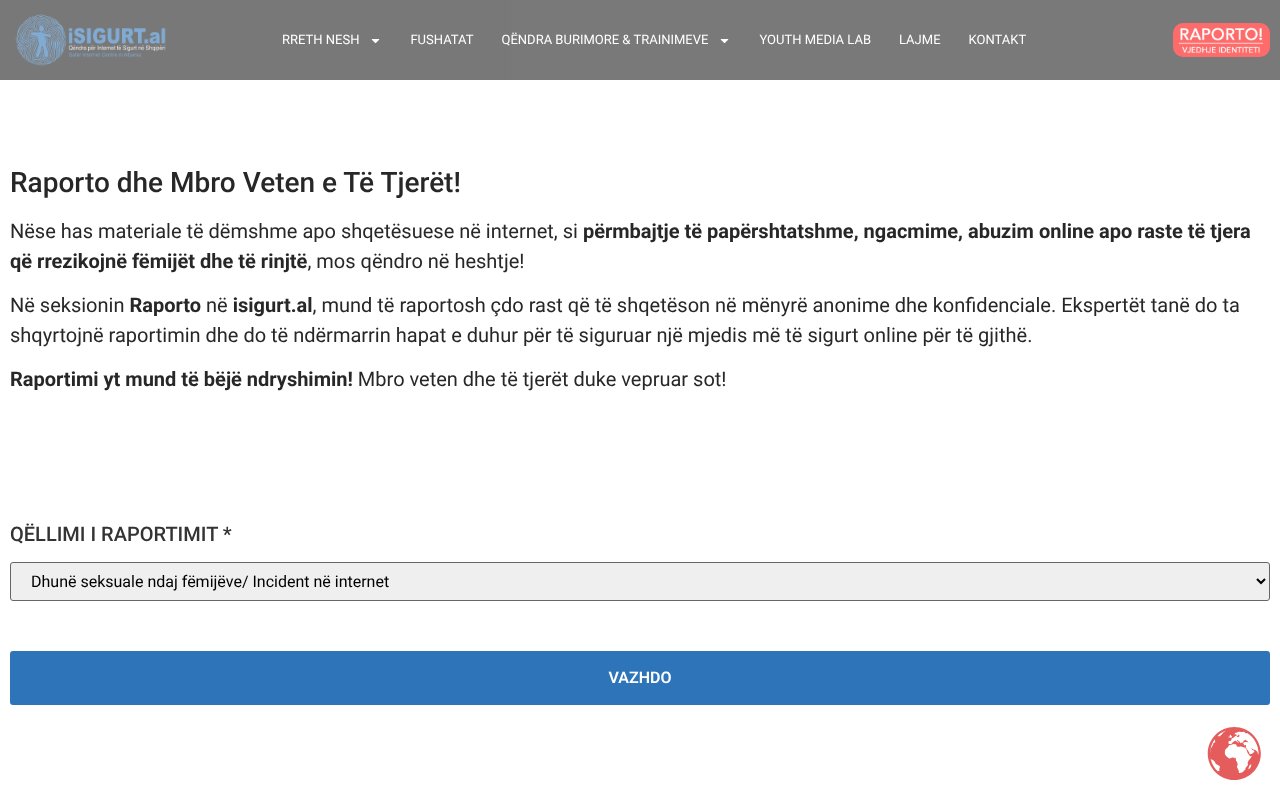Image resolution: width=1280 pixels, height=800 pixels.
Task: Click the isigurt.al text in the paragraph
Action: point(272,305)
